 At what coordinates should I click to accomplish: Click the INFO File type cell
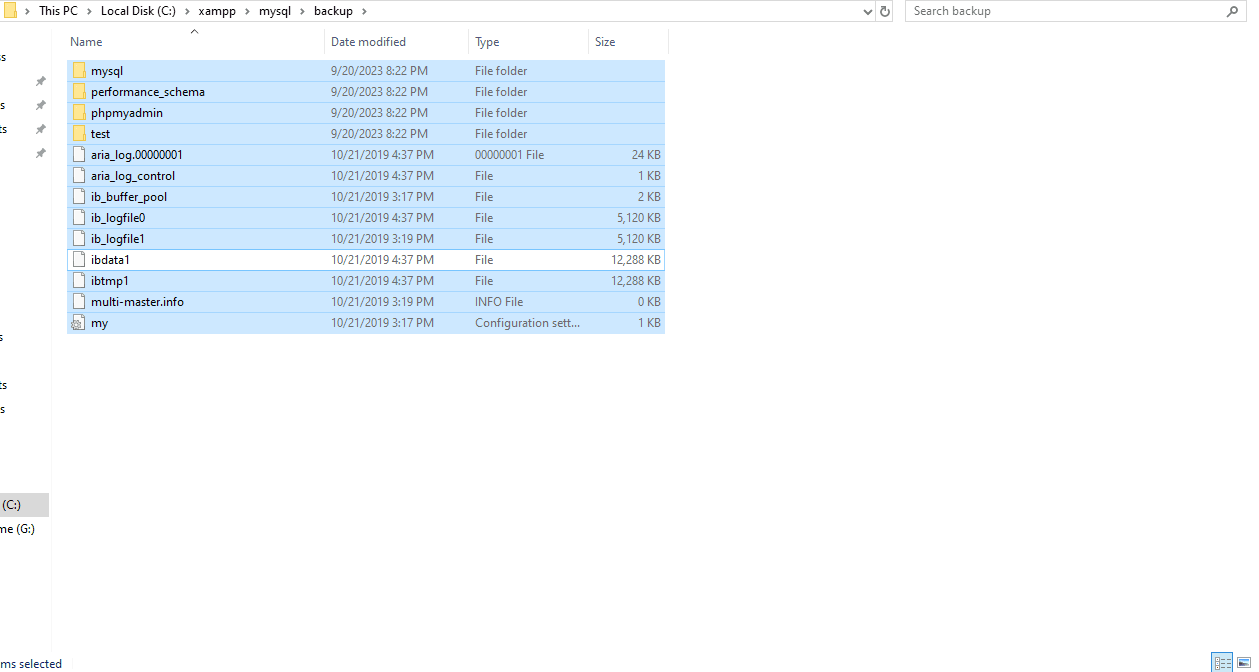(x=499, y=302)
